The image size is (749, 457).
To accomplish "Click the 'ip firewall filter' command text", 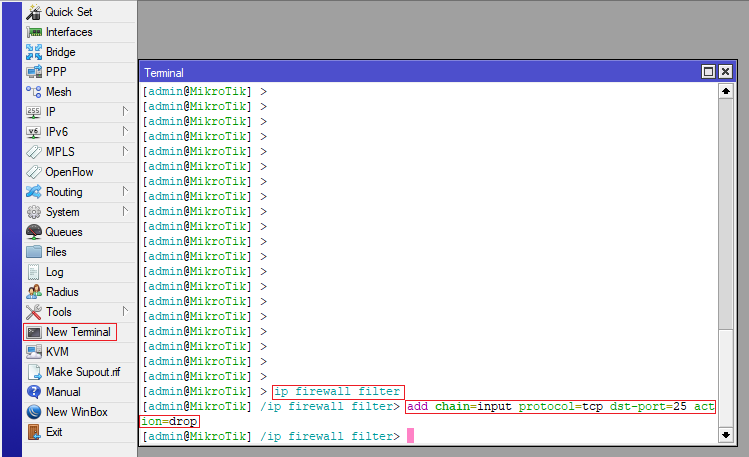I will click(x=338, y=392).
